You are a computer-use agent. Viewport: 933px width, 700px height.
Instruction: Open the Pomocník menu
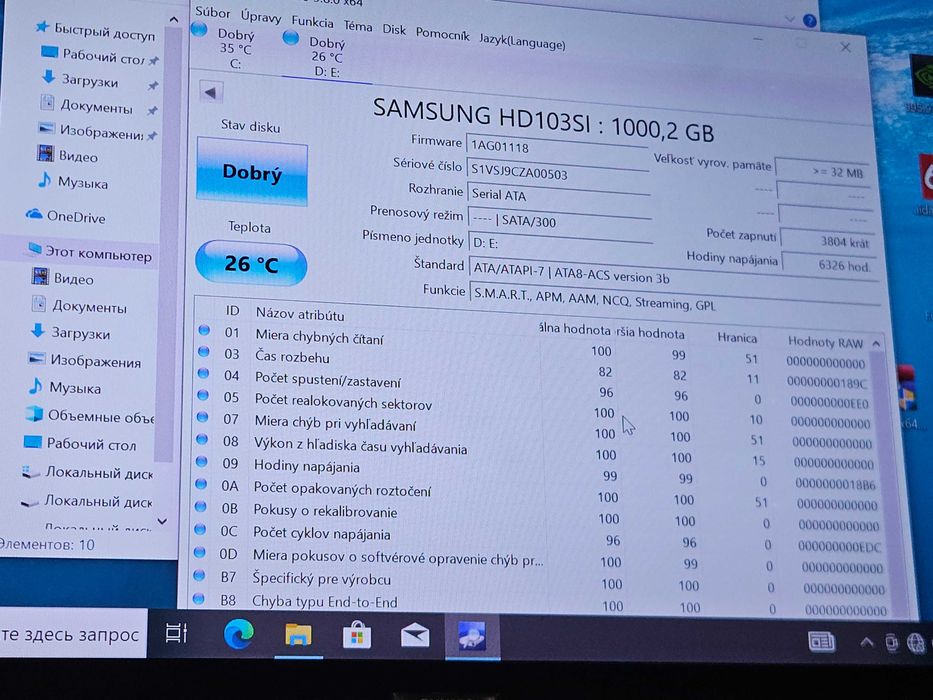pyautogui.click(x=442, y=35)
